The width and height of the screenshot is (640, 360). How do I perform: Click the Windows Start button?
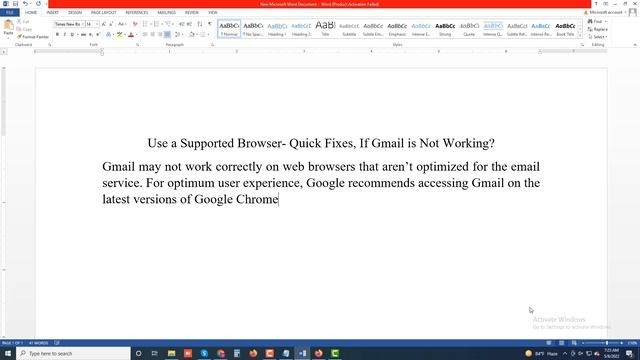8,353
